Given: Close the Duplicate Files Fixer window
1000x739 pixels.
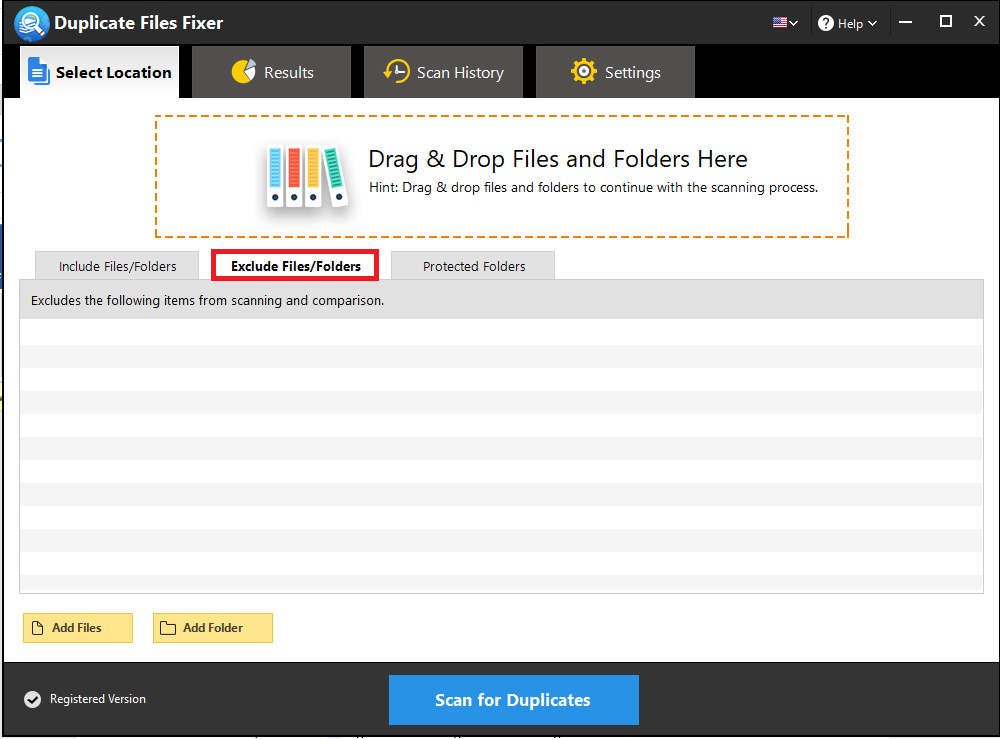Looking at the screenshot, I should point(980,22).
